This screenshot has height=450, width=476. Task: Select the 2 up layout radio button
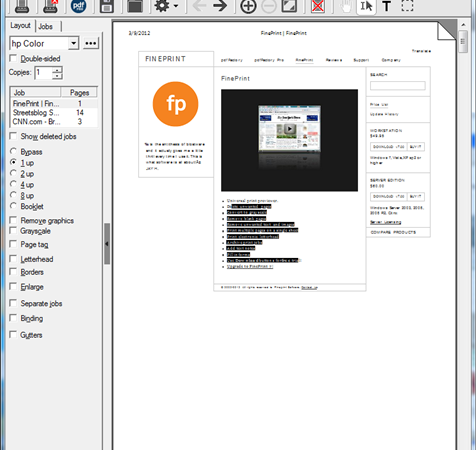13,173
